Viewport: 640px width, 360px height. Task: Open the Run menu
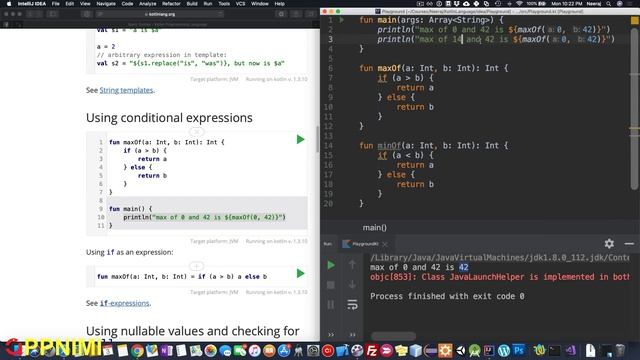point(208,4)
